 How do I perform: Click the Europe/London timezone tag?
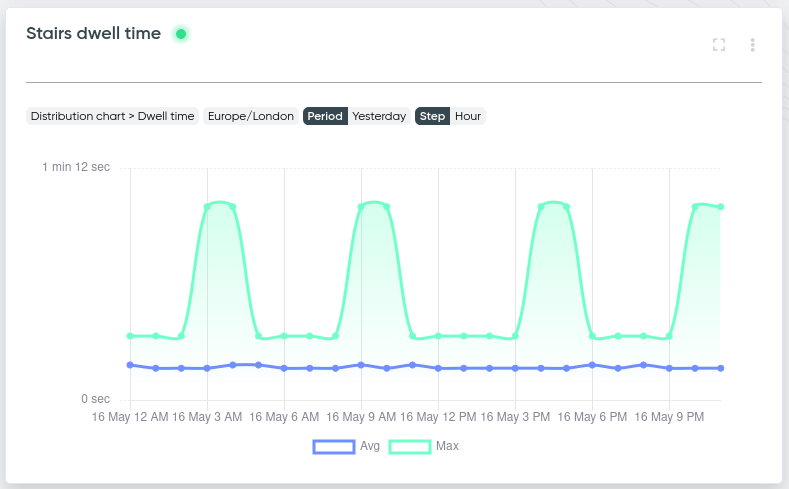click(251, 116)
